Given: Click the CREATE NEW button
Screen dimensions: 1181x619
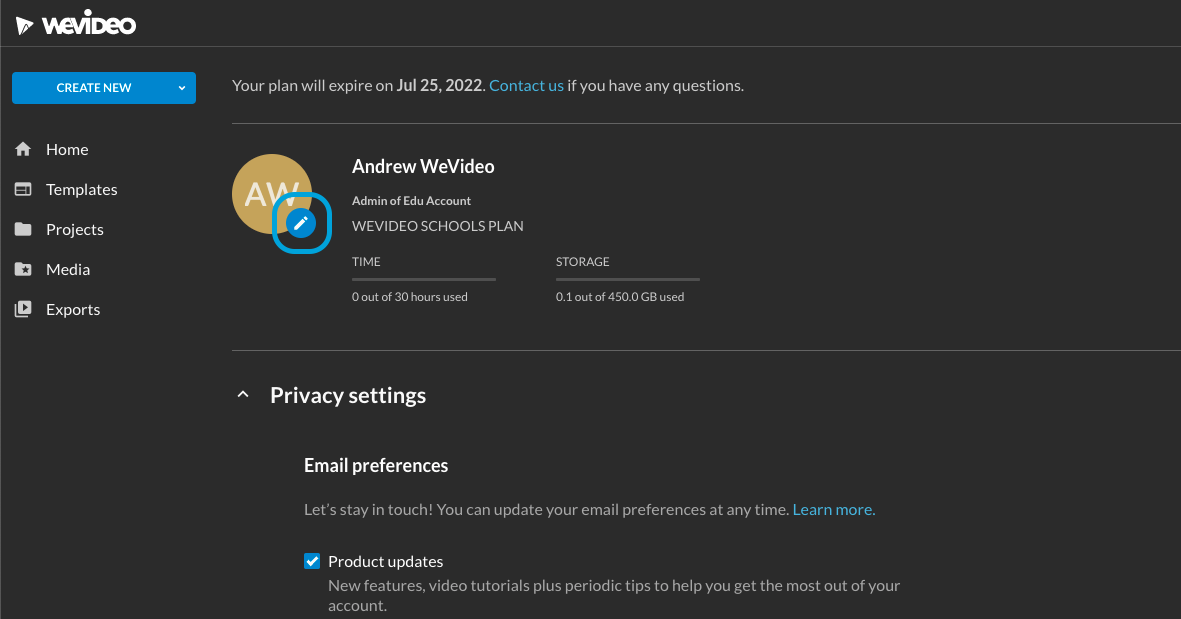Looking at the screenshot, I should (x=104, y=88).
